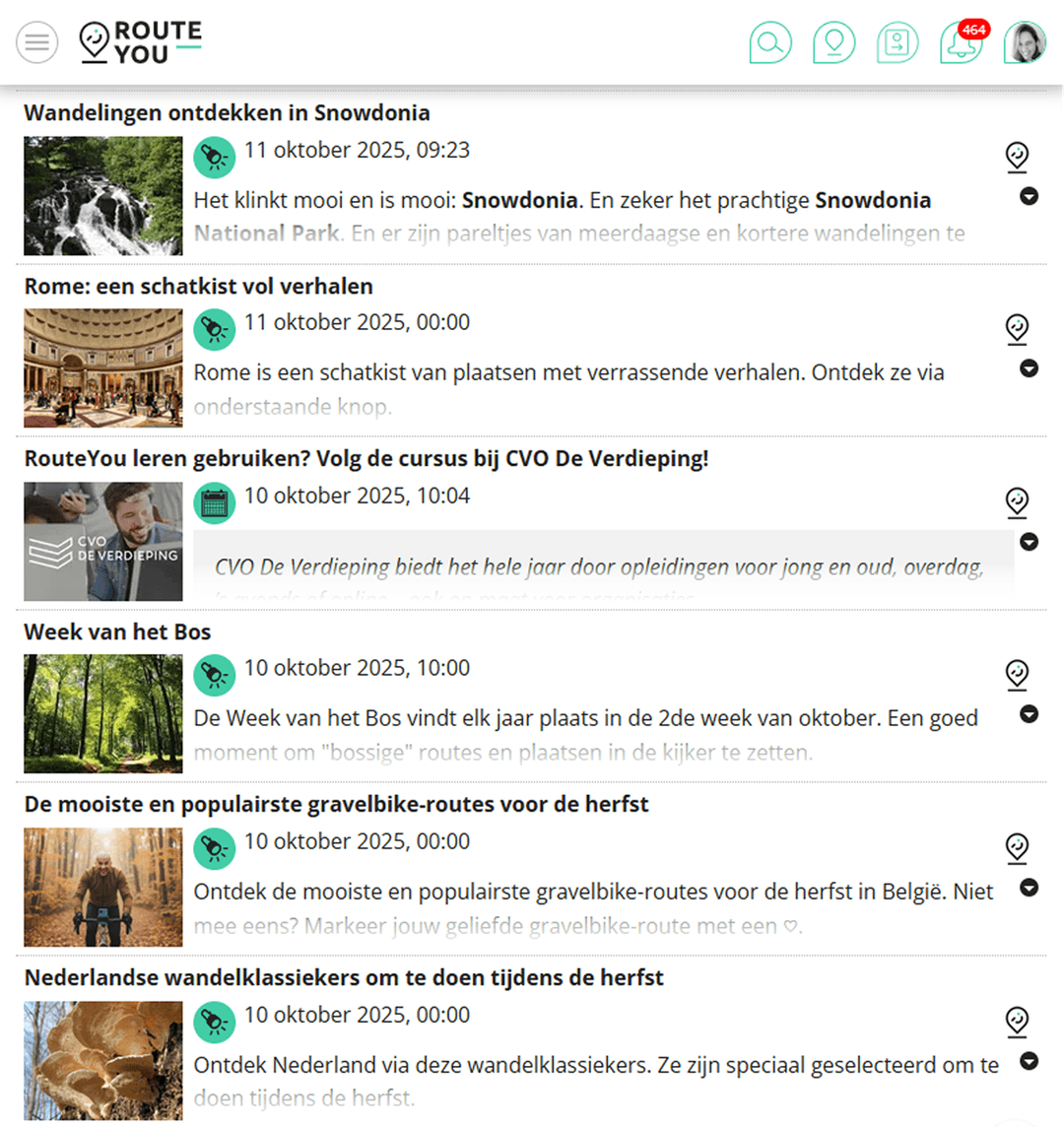The image size is (1064, 1127).
Task: Open the location pin icon in header
Action: click(833, 42)
